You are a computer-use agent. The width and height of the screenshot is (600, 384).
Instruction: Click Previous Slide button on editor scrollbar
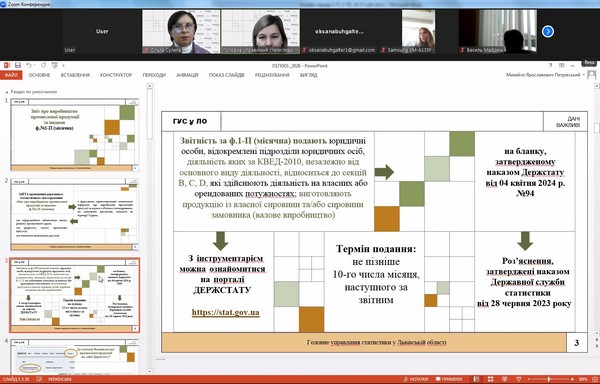click(597, 339)
